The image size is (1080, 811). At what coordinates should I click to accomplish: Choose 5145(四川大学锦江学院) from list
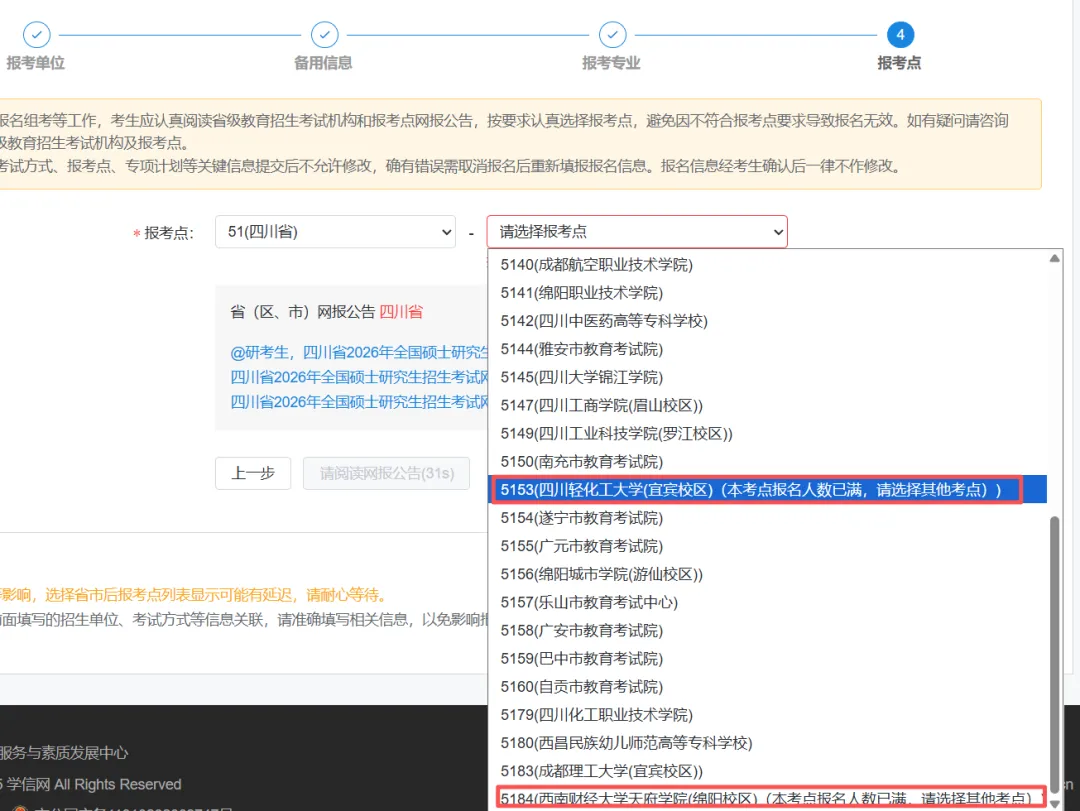[x=582, y=377]
